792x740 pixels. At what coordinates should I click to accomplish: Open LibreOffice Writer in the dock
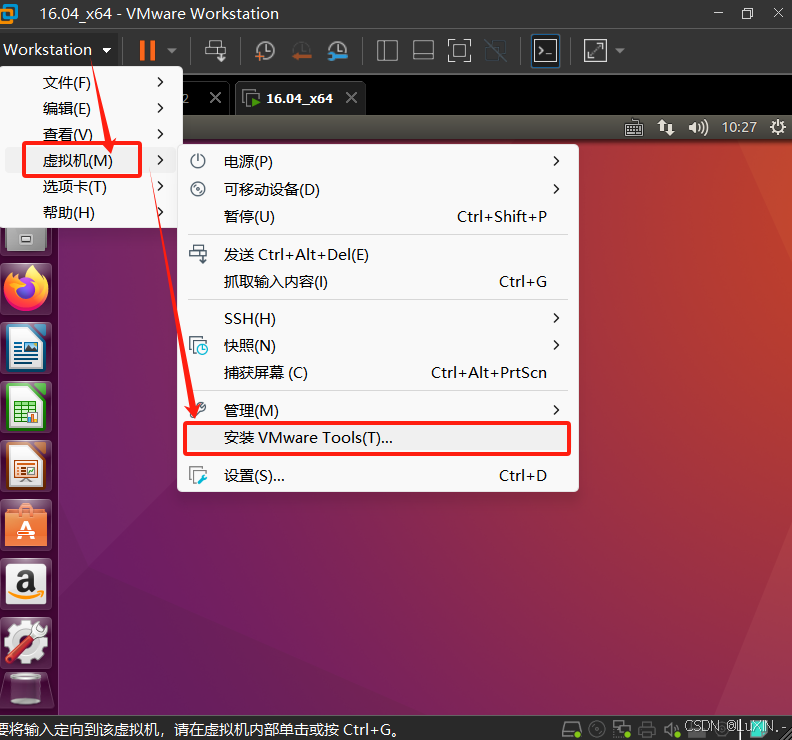pos(26,348)
